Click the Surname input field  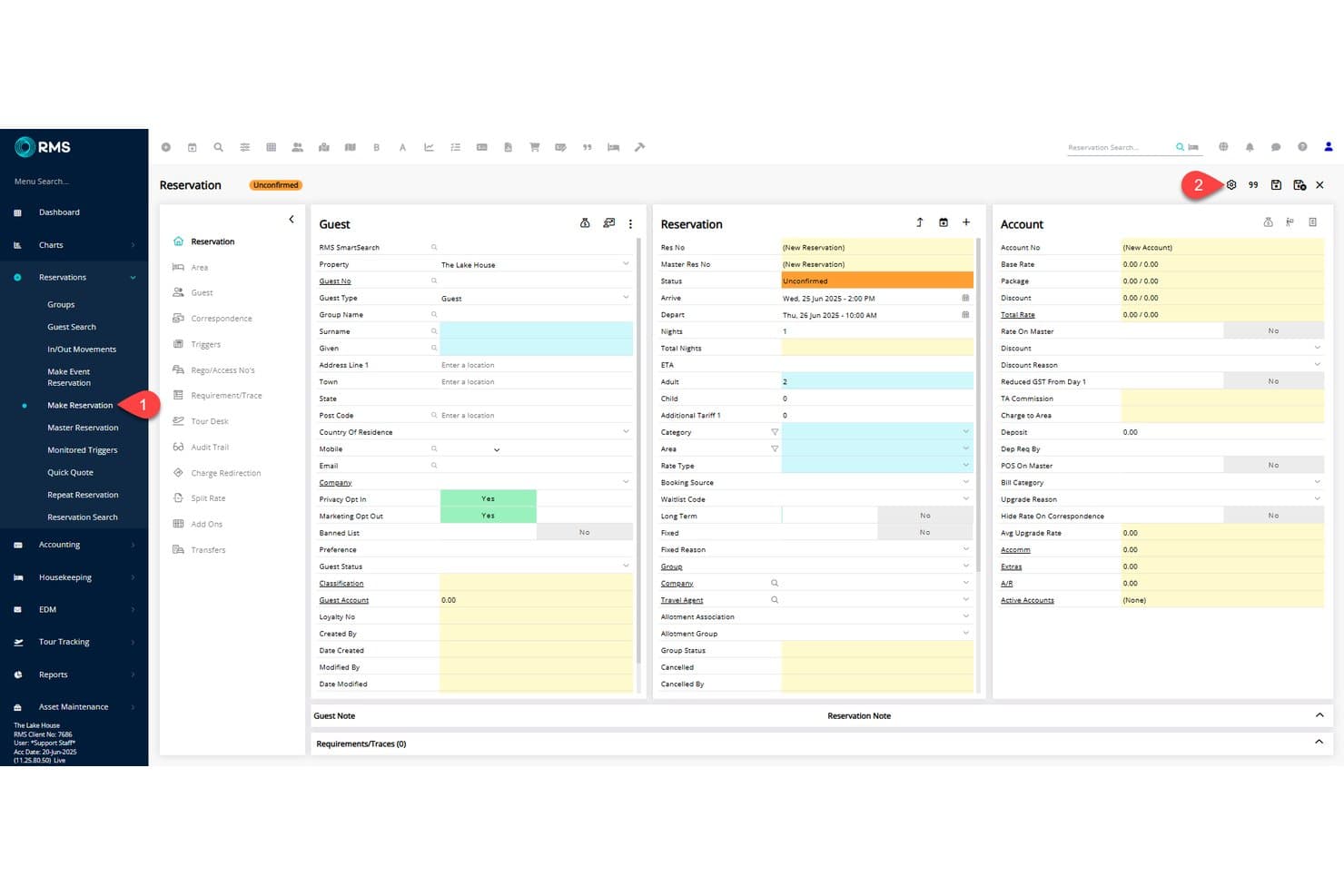tap(536, 331)
